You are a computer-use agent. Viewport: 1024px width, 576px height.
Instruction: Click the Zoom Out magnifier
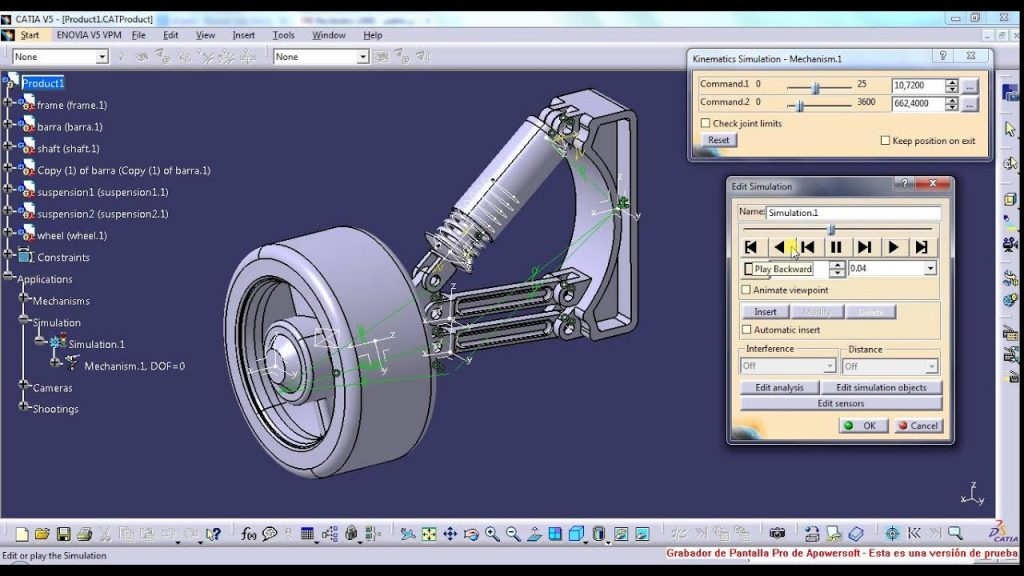[x=513, y=534]
